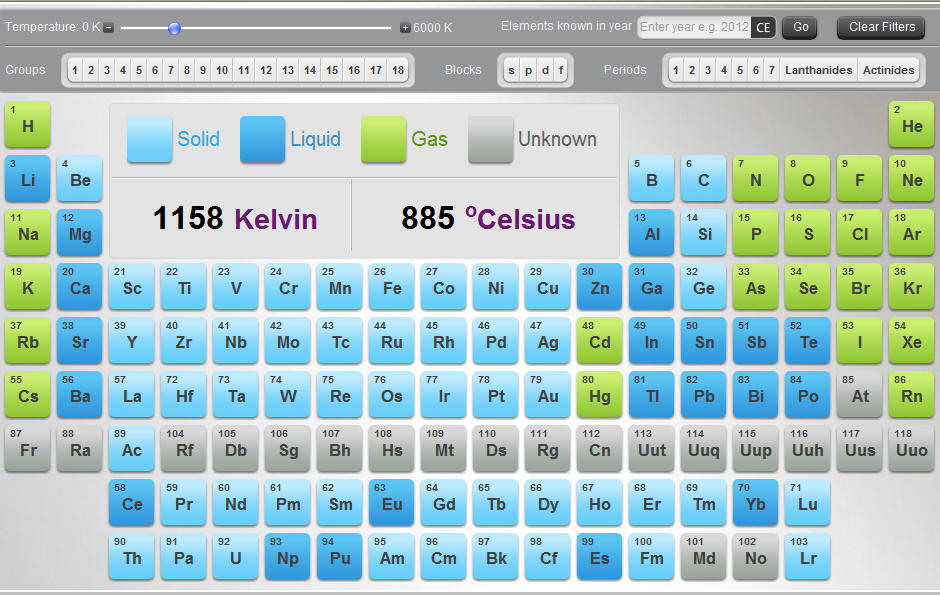Select the p block filter
Screen dimensions: 940x595
tap(528, 70)
